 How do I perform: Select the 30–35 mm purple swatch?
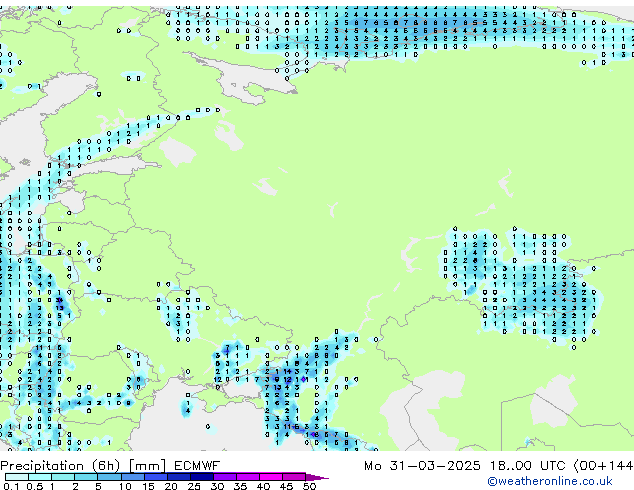tap(225, 477)
